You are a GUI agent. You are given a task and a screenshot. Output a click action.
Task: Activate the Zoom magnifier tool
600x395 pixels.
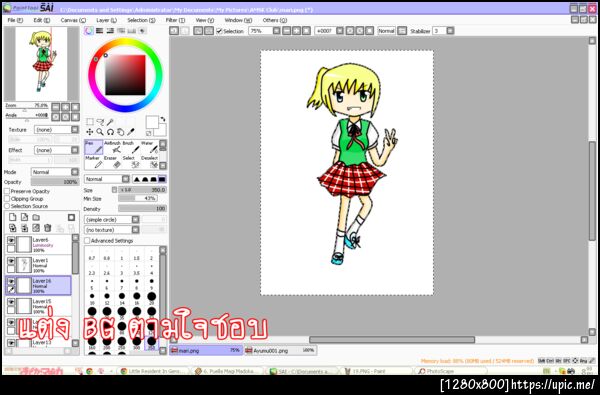[x=100, y=132]
